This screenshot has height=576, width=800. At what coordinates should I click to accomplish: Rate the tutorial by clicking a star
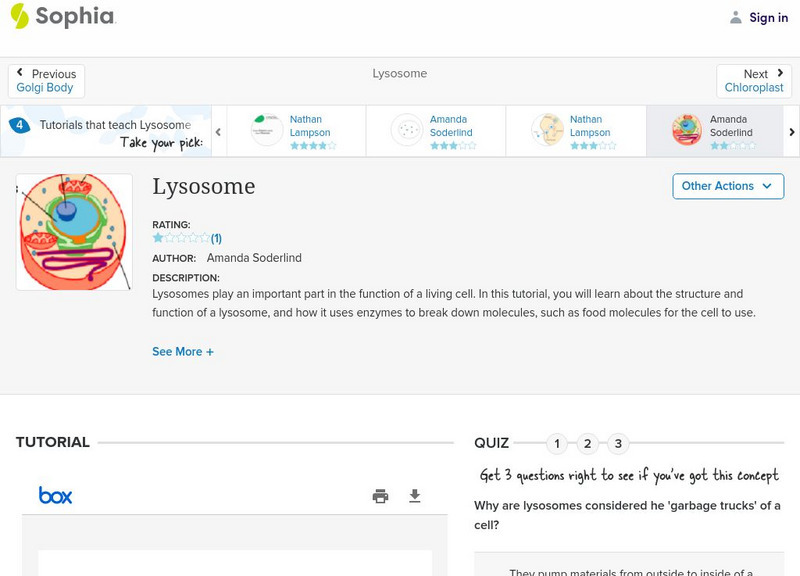click(158, 237)
